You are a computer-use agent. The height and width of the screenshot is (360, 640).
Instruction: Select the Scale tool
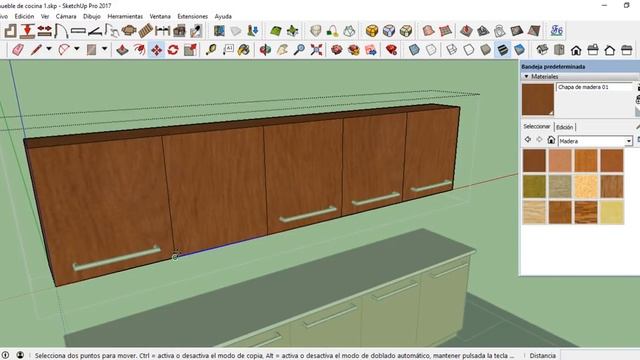coord(190,50)
